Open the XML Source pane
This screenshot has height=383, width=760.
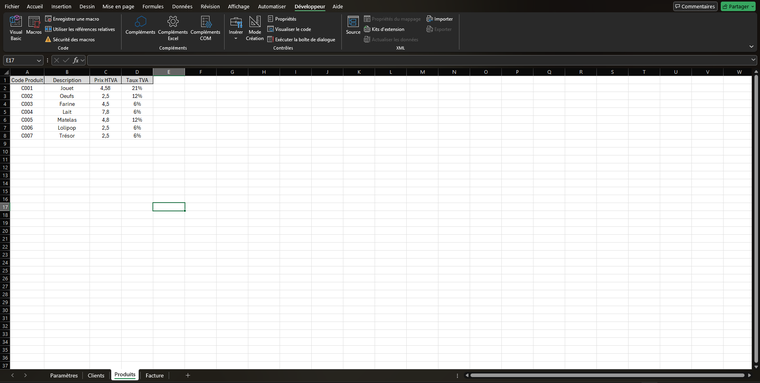coord(353,26)
